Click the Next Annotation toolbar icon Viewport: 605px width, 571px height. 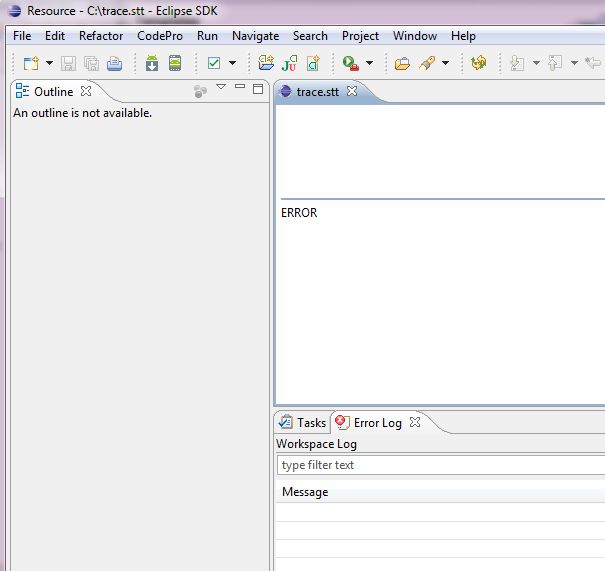517,63
